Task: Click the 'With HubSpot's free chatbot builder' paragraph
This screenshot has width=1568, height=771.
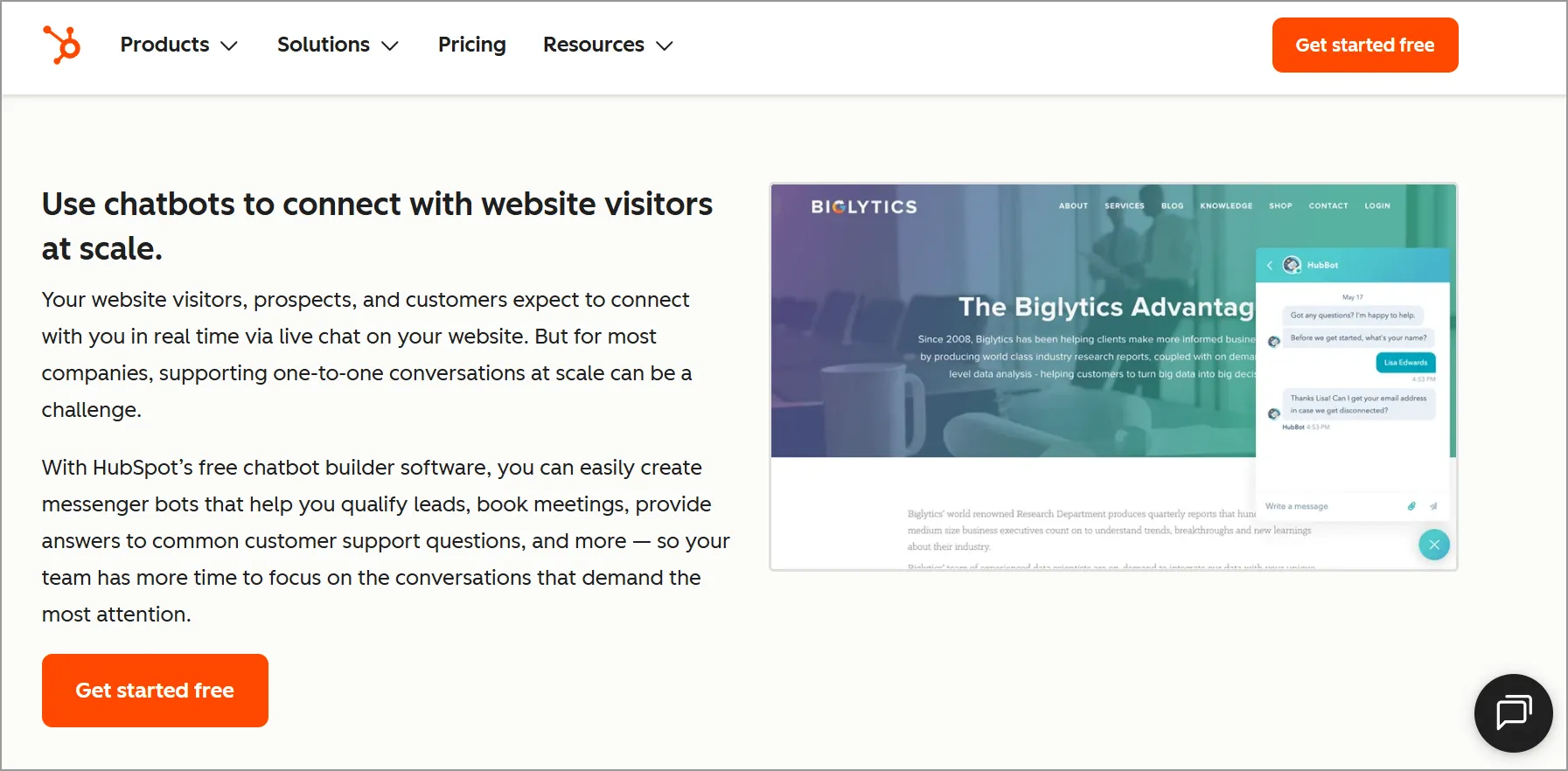Action: click(x=386, y=541)
